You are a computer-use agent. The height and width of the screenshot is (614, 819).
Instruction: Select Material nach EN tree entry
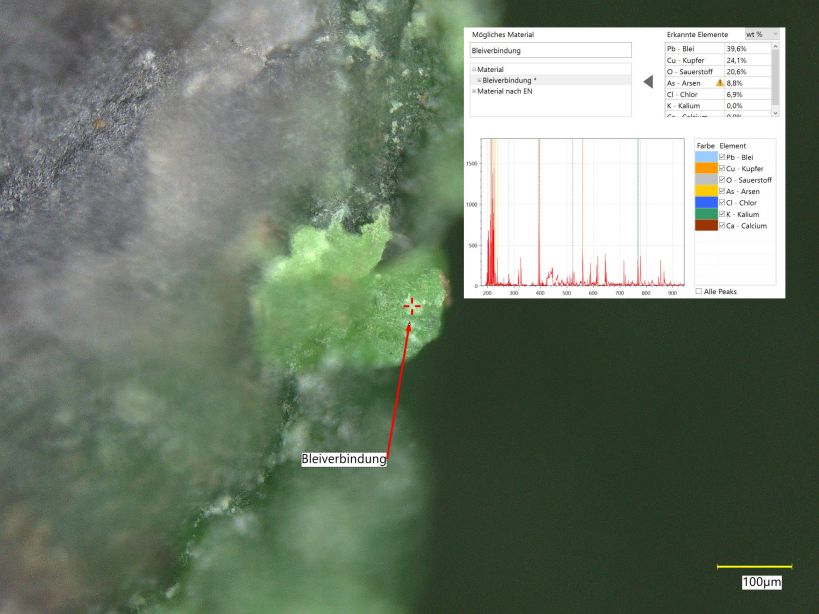click(505, 91)
